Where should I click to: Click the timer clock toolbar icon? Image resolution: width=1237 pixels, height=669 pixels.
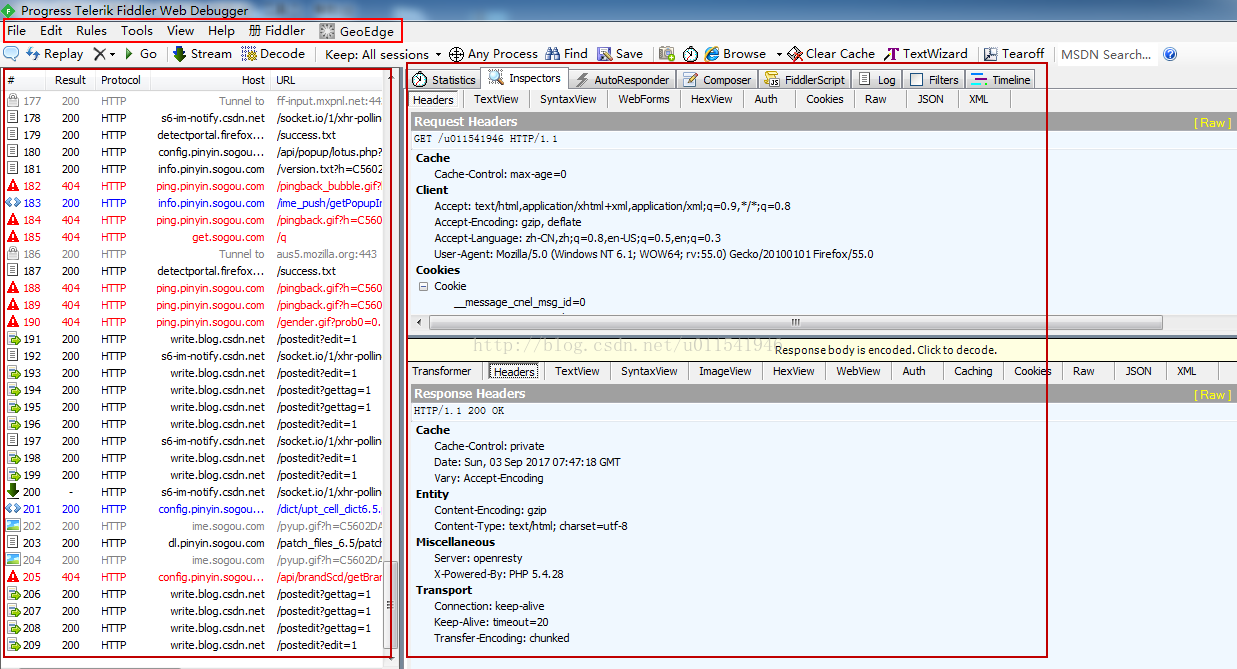(691, 54)
